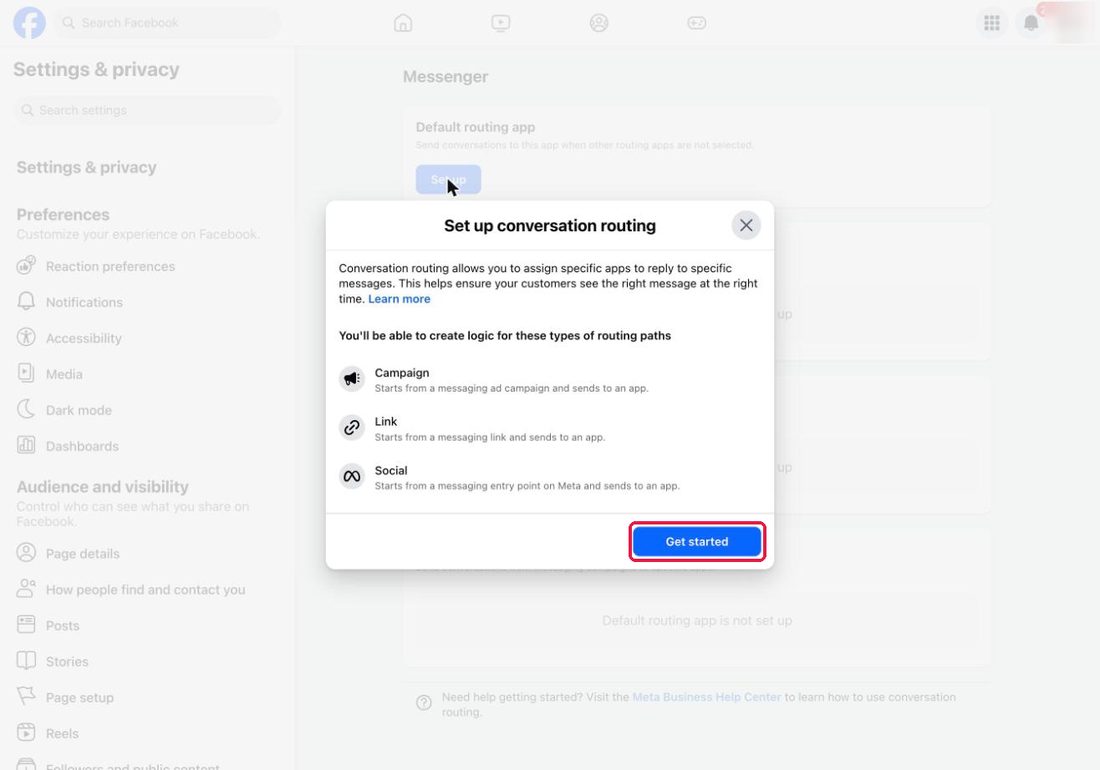Image resolution: width=1100 pixels, height=770 pixels.
Task: Click the Campaign routing path title
Action: (402, 373)
